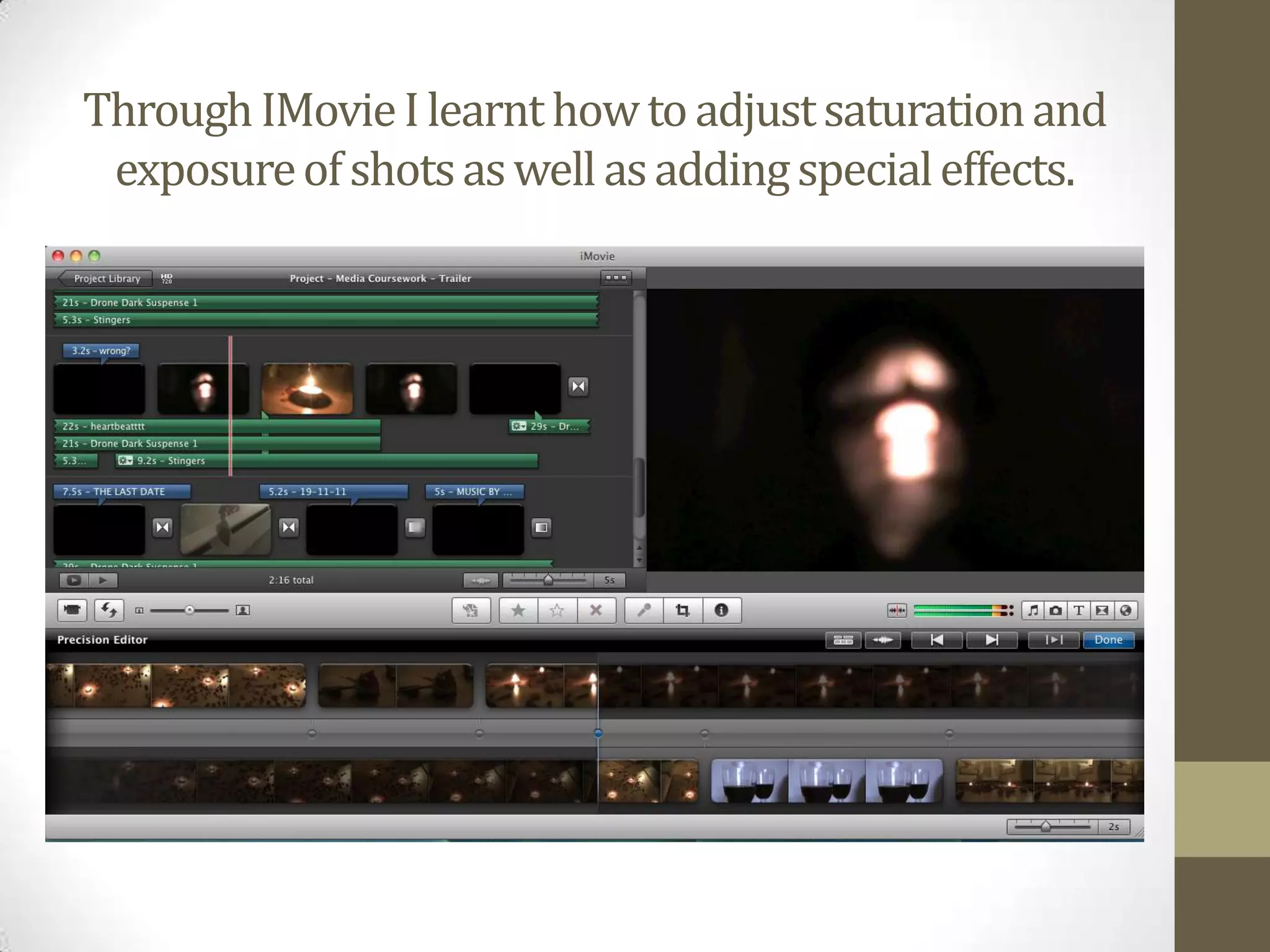Select fade transition after MUSIC BY clip
Screen dimensions: 1270x952
point(541,527)
